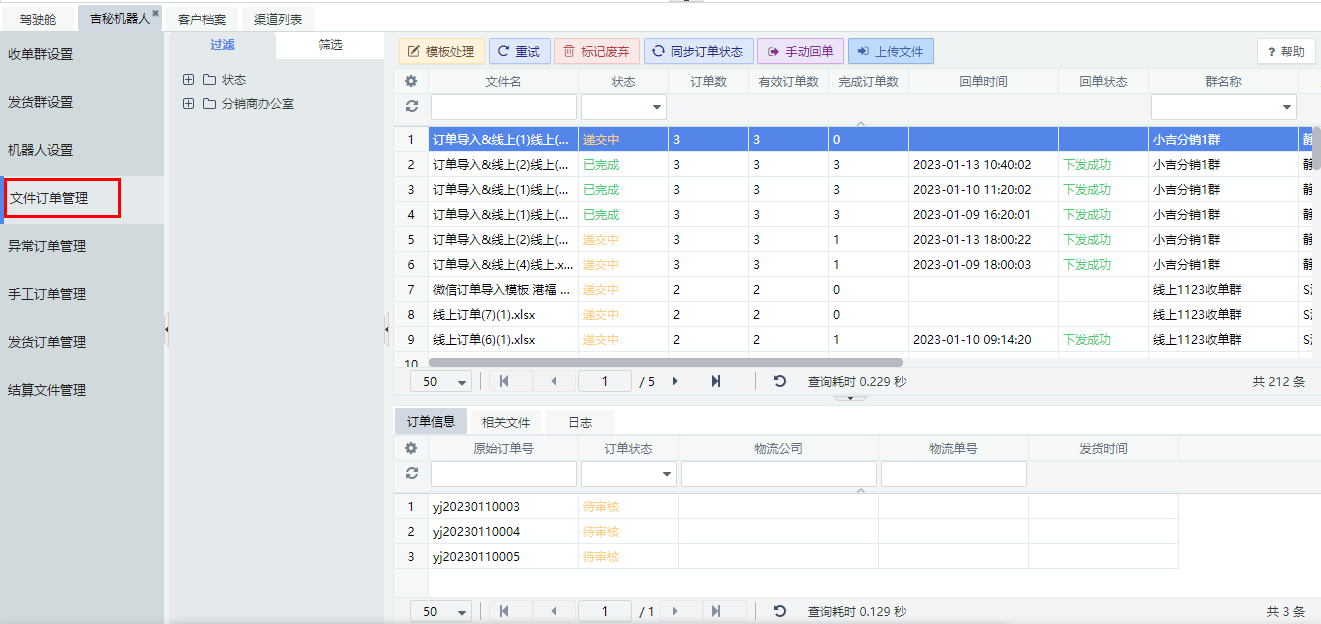The width and height of the screenshot is (1321, 624).
Task: Click the 物流单号 filter input field
Action: pyautogui.click(x=954, y=474)
